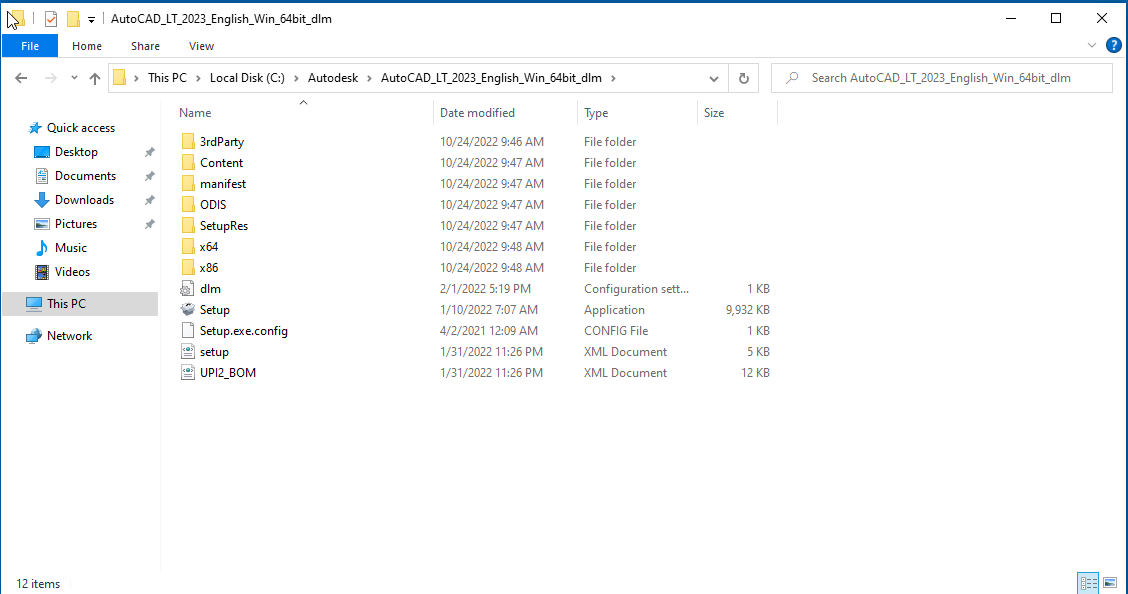Viewport: 1128px width, 594px height.
Task: Expand the chevron after the Local Disk (C:) breadcrumb
Action: click(296, 78)
